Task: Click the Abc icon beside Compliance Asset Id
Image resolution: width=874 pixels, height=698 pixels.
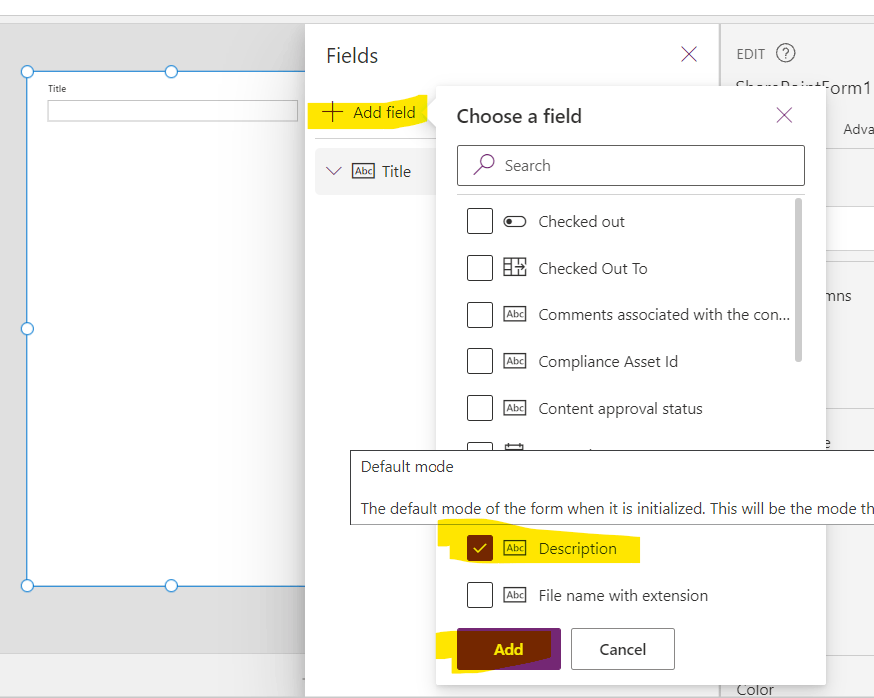Action: point(514,361)
